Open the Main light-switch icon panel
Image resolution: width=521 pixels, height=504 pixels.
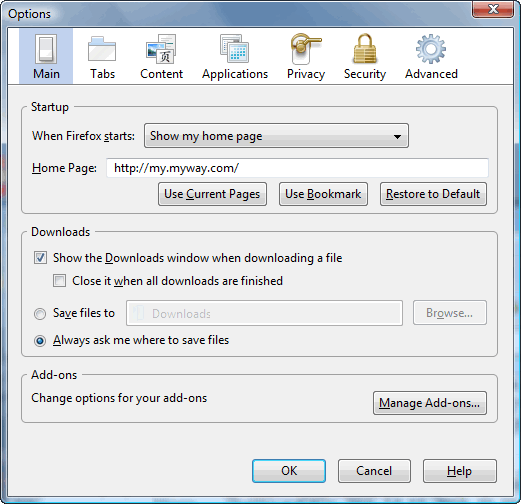(x=46, y=49)
